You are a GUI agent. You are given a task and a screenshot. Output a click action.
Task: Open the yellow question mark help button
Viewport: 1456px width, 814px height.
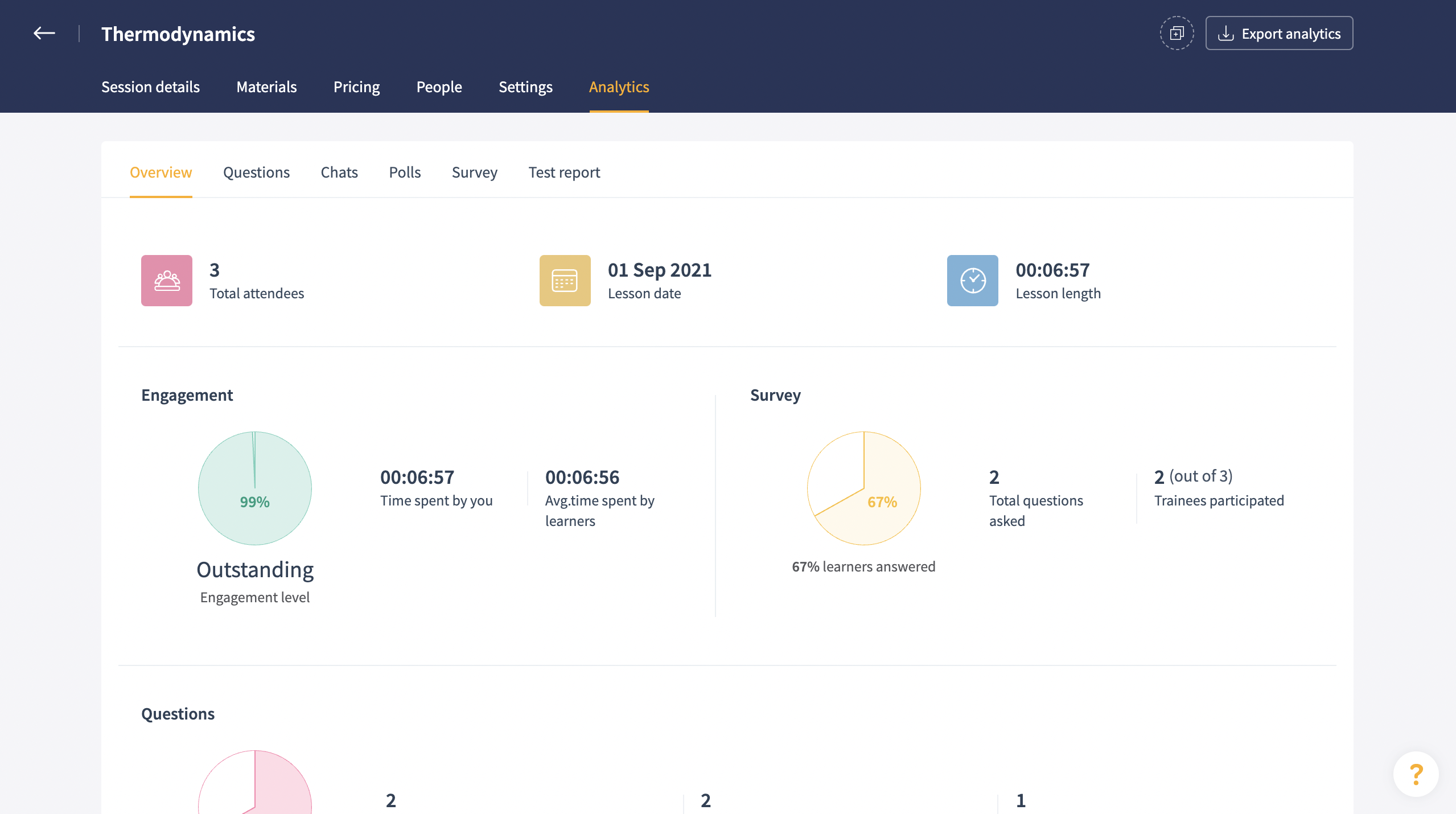1416,774
